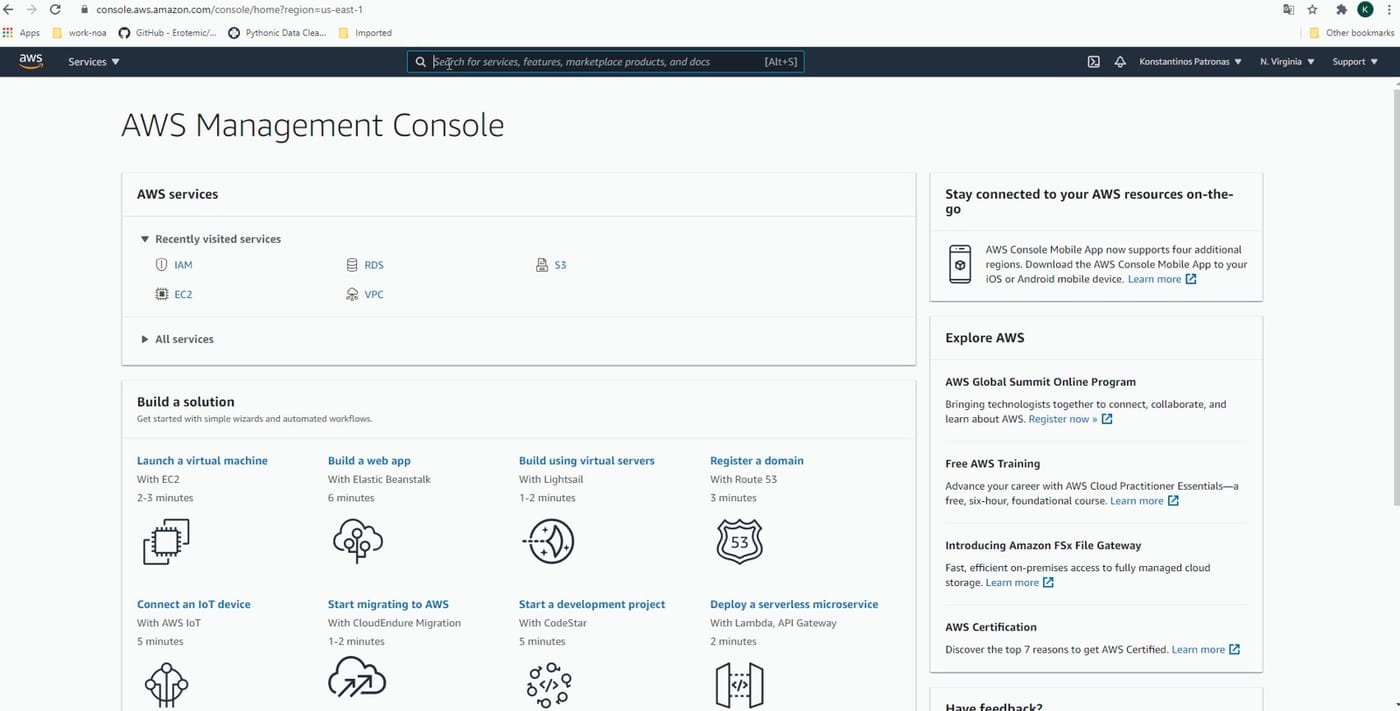Viewport: 1400px width, 711px height.
Task: Bookmark this page with the star icon
Action: click(1312, 9)
